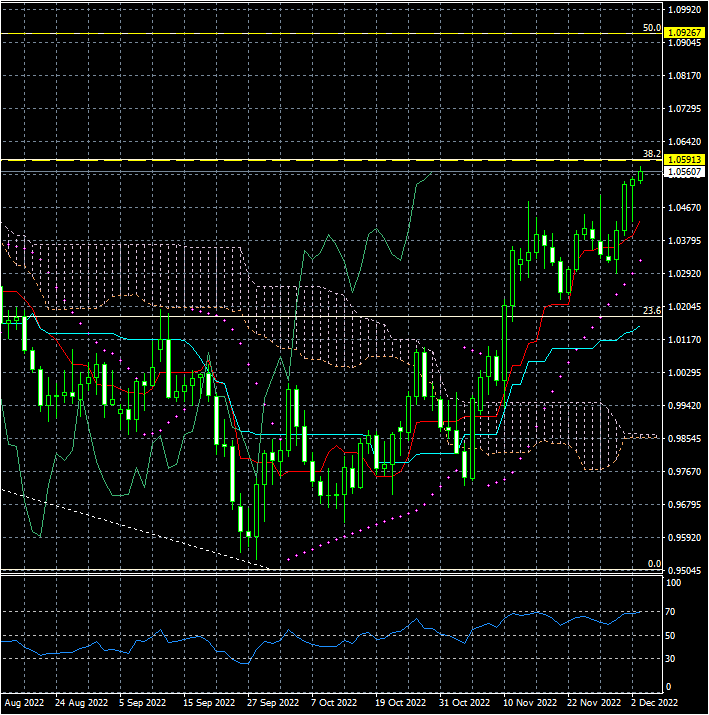Image resolution: width=709 pixels, height=715 pixels.
Task: Click the 1.00295 price scale value
Action: pos(684,373)
